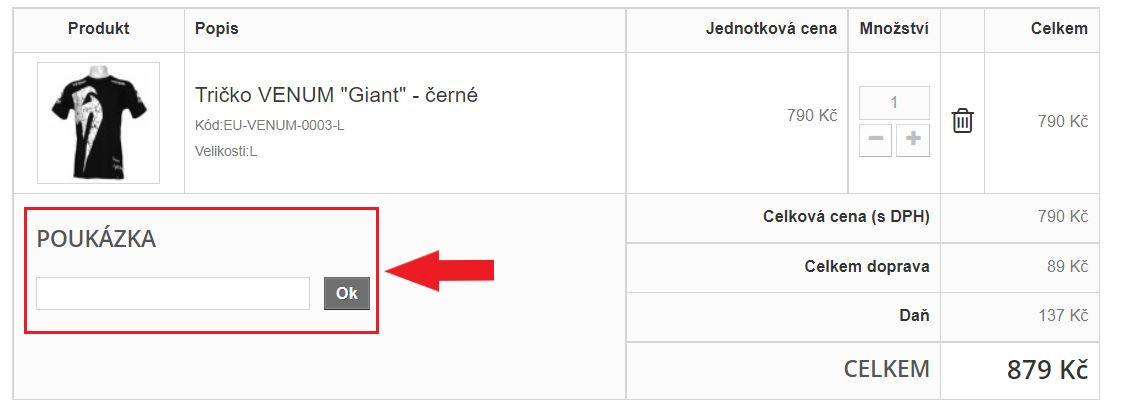Image resolution: width=1121 pixels, height=413 pixels.
Task: Click the Velikosti:L size text
Action: coord(226,151)
